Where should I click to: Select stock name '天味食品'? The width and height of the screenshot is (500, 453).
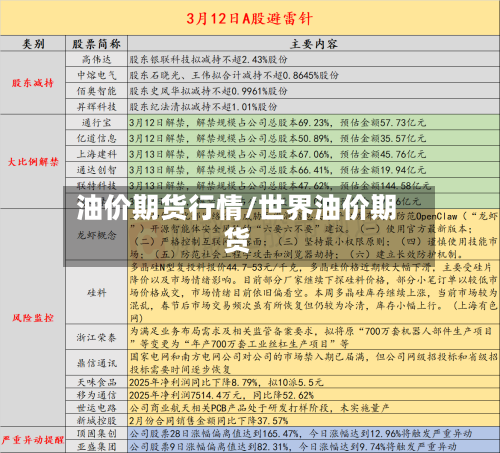pyautogui.click(x=96, y=382)
